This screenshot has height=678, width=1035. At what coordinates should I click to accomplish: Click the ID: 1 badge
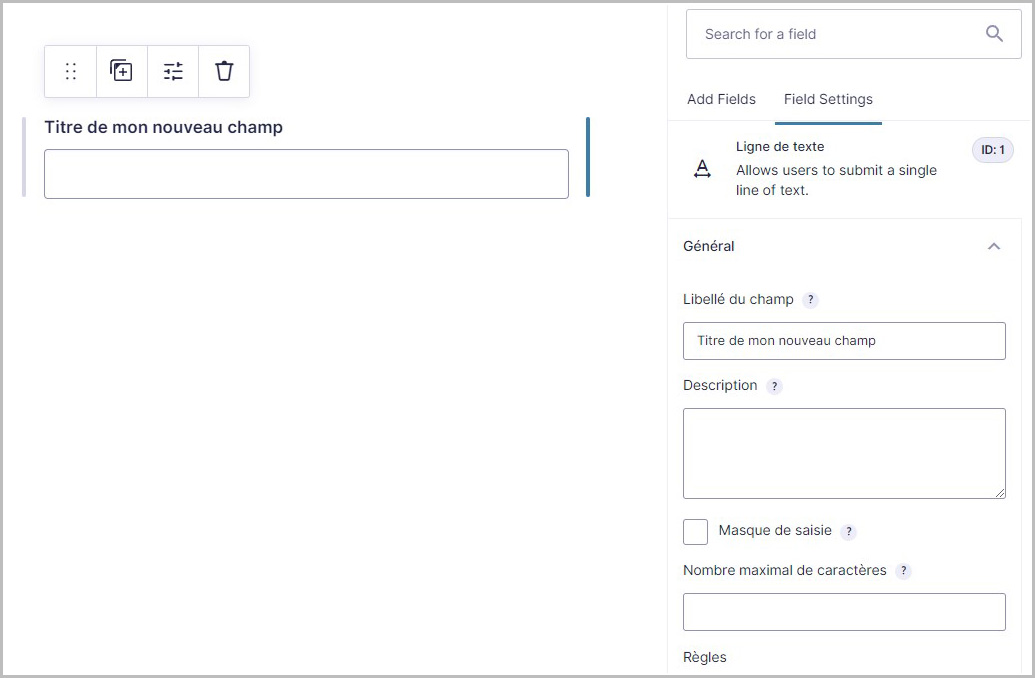coord(992,150)
